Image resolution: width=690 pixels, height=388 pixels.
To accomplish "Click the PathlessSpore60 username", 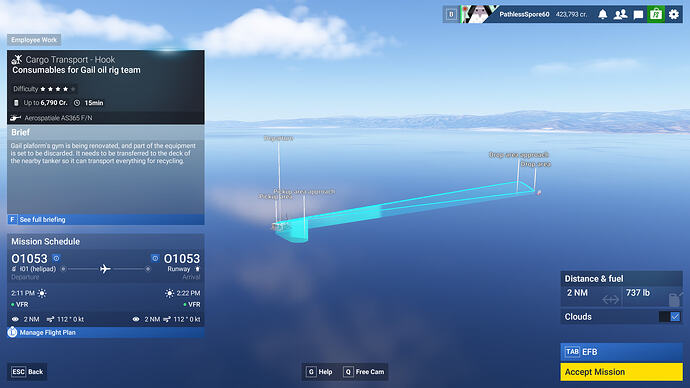I will pos(524,15).
